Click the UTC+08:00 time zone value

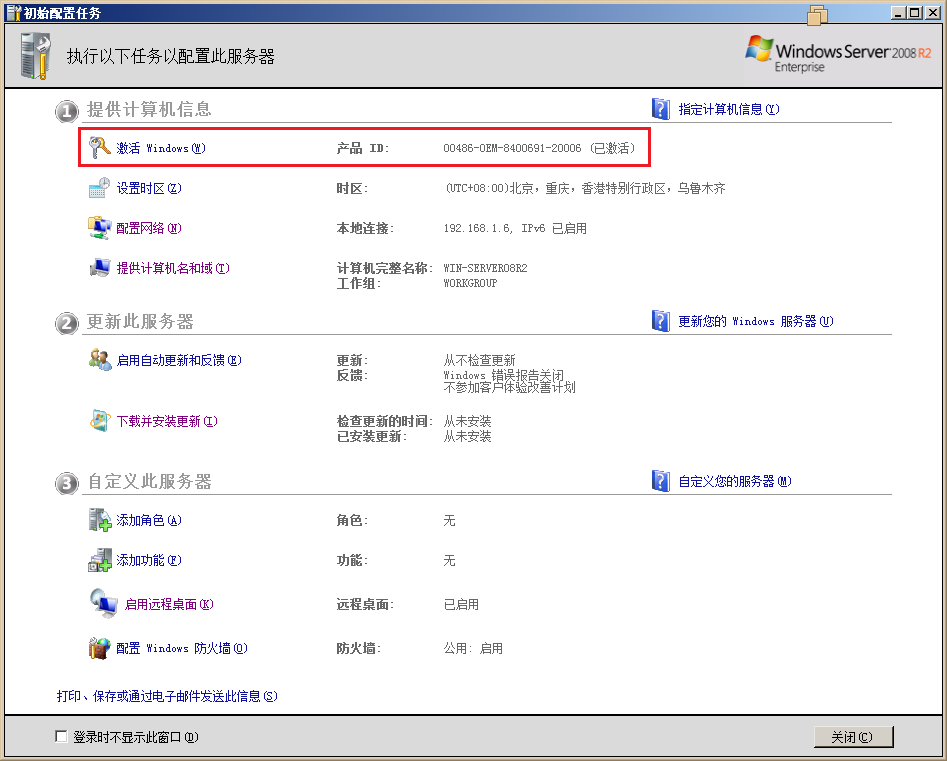[x=586, y=188]
